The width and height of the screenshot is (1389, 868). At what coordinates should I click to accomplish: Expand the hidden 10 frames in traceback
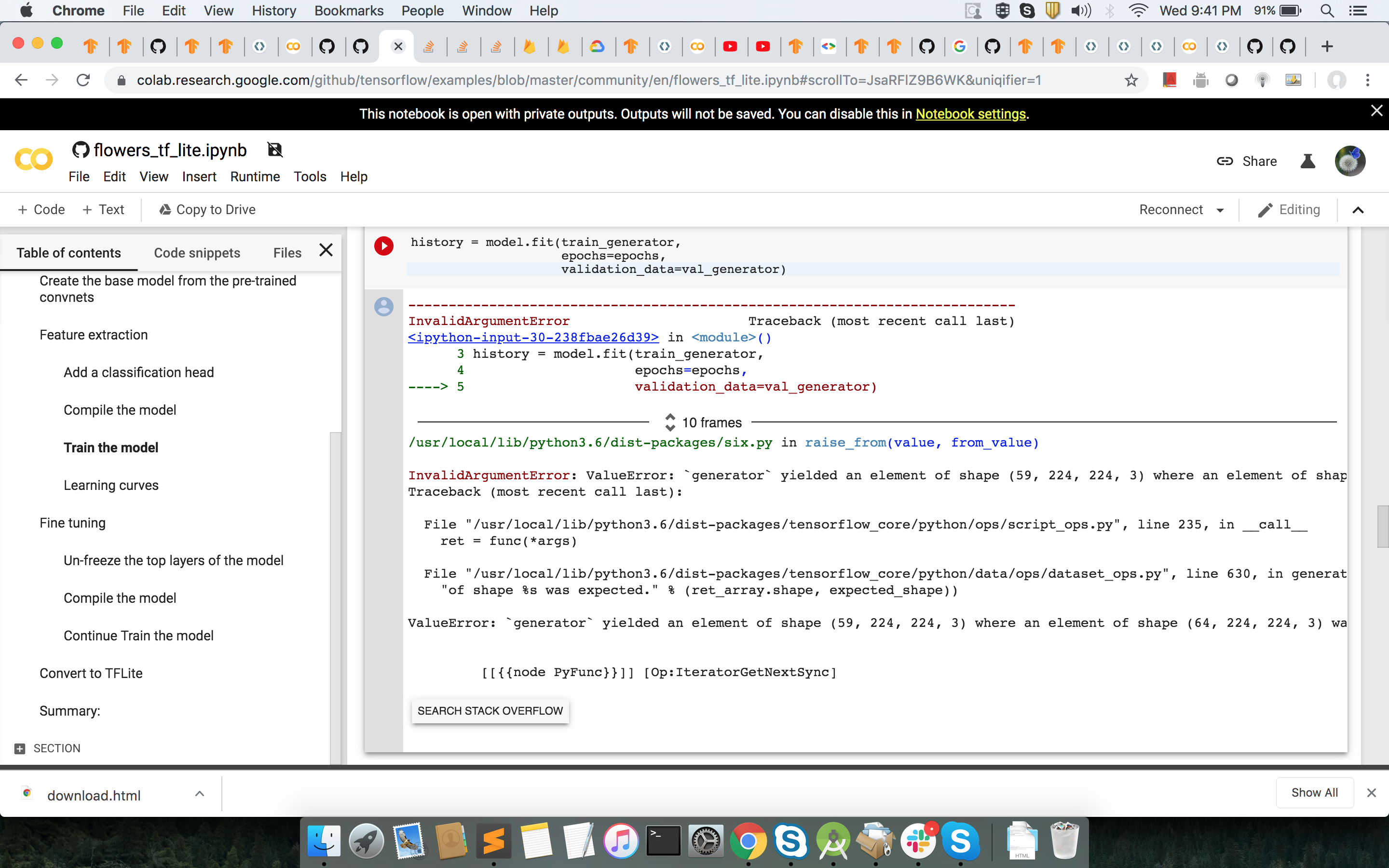(x=670, y=422)
